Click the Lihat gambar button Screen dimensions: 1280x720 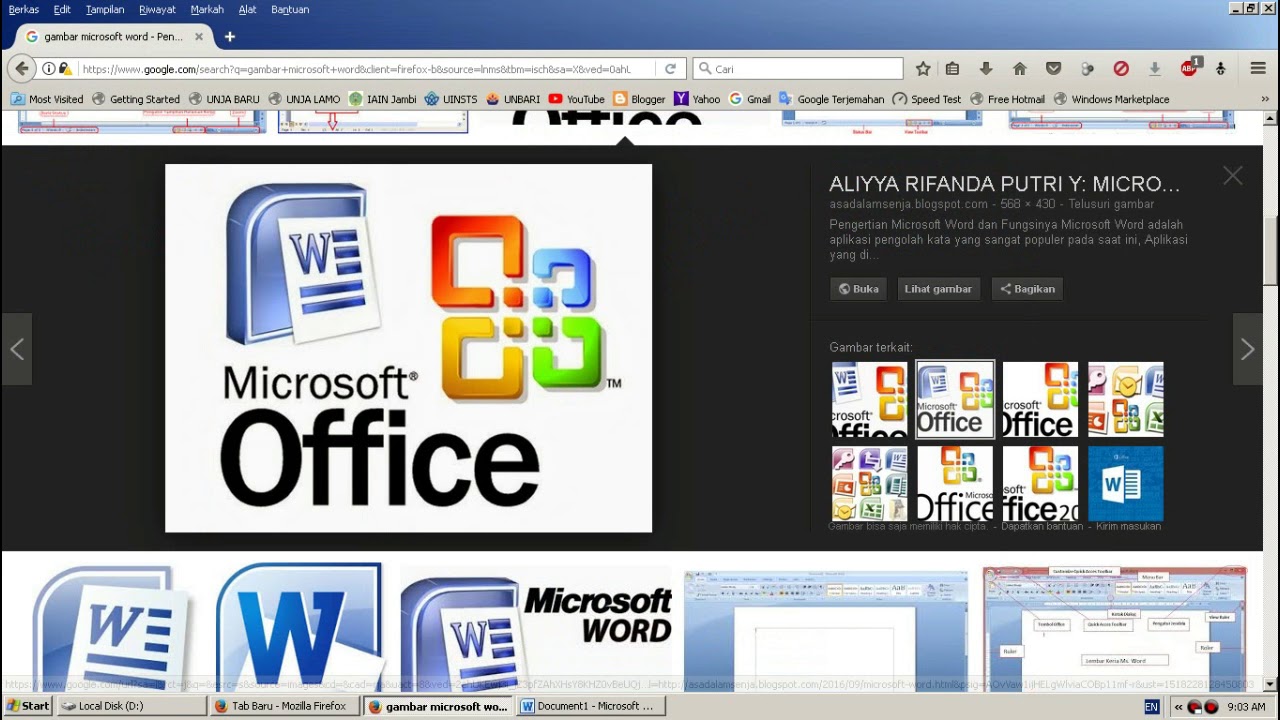(x=938, y=289)
